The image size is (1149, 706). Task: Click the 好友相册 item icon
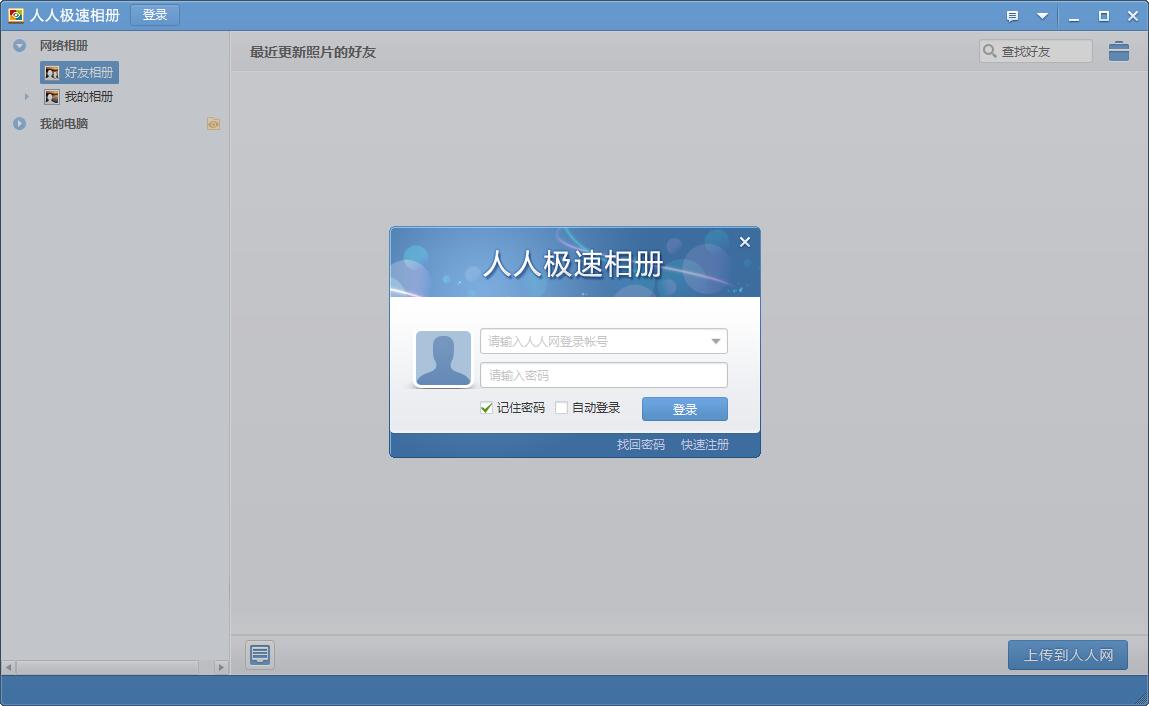[x=51, y=73]
